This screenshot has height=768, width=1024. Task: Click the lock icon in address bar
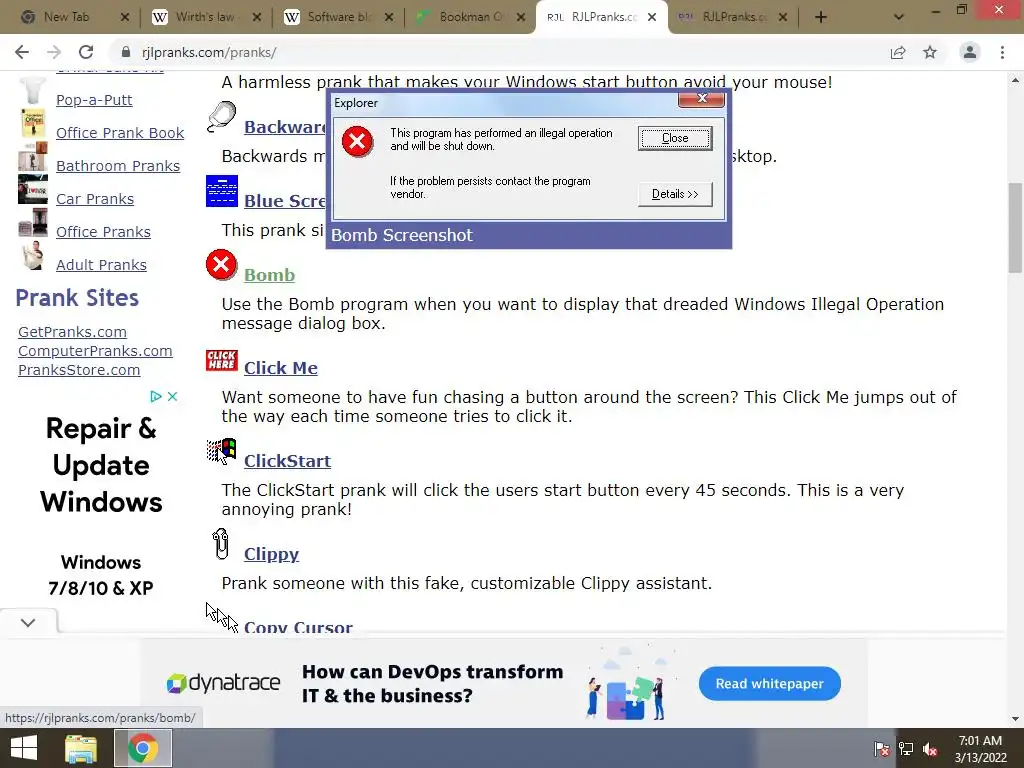127,52
